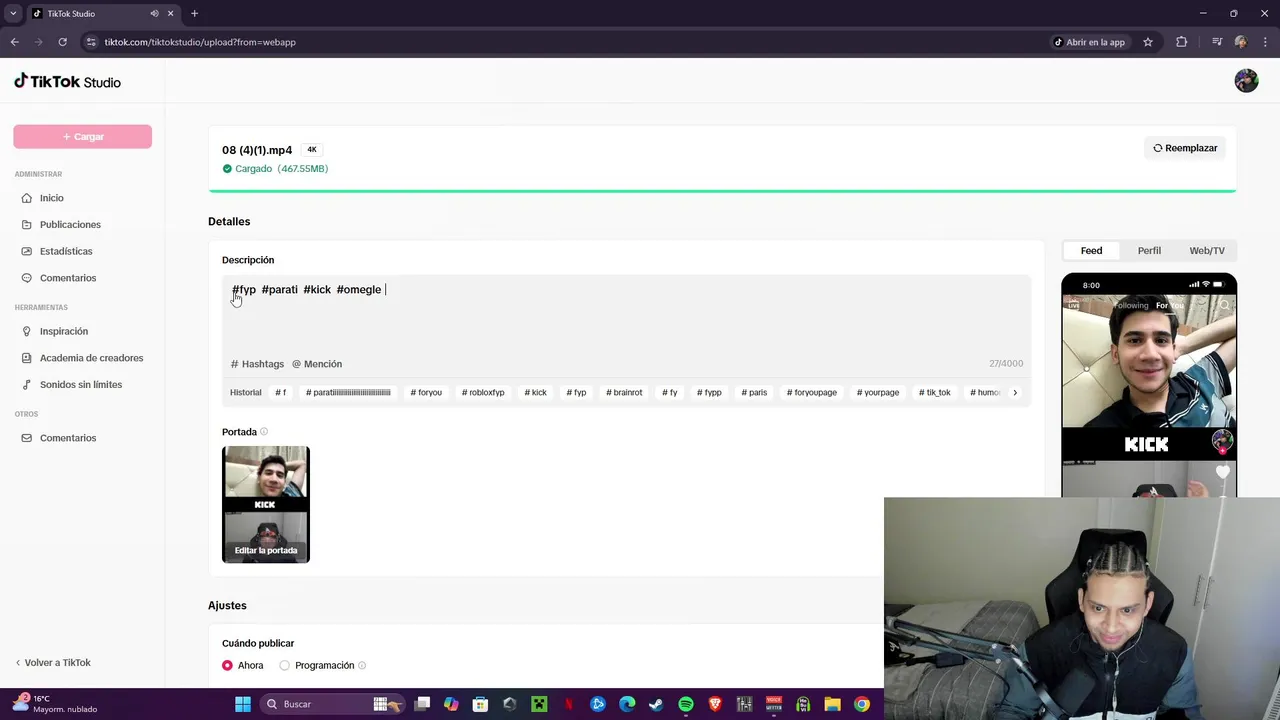Switch preview to Feed tab
Image resolution: width=1280 pixels, height=720 pixels.
[1091, 251]
